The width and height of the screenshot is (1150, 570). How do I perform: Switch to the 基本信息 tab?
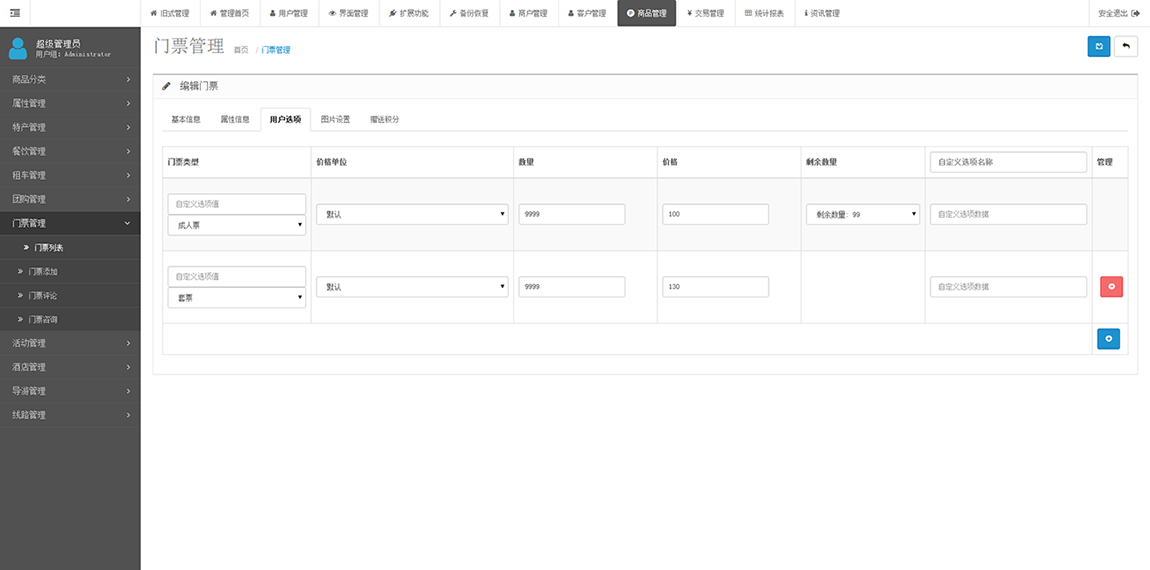point(186,120)
